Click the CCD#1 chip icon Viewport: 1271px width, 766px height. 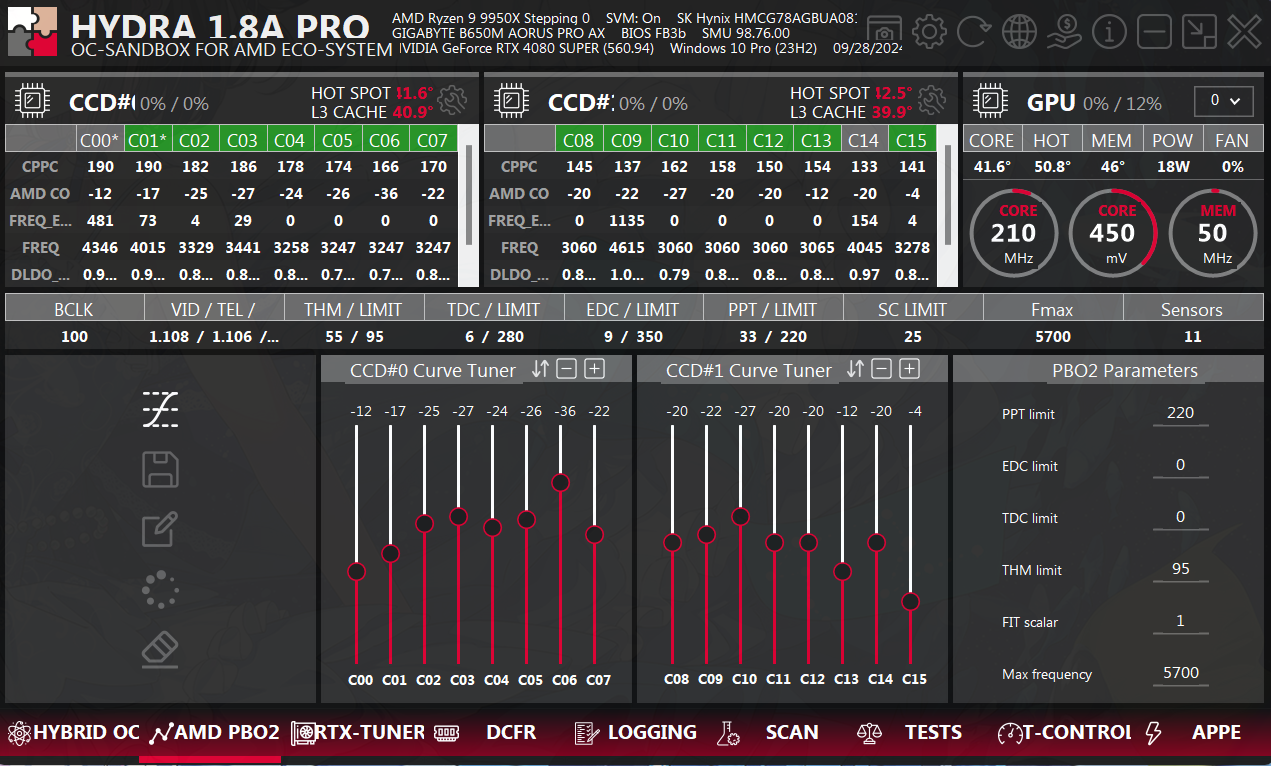pyautogui.click(x=512, y=100)
